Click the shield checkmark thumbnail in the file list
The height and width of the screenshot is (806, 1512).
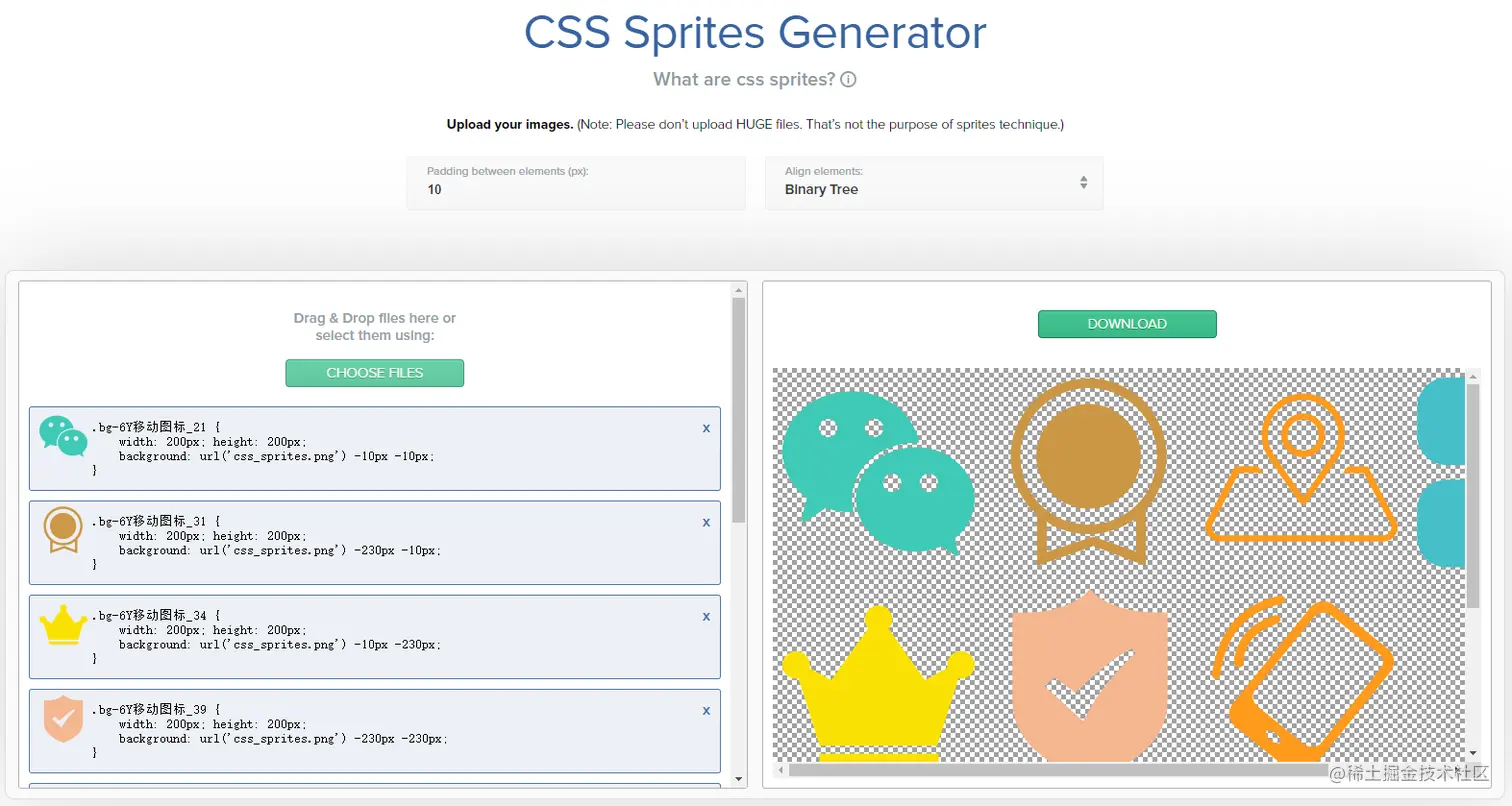(63, 719)
